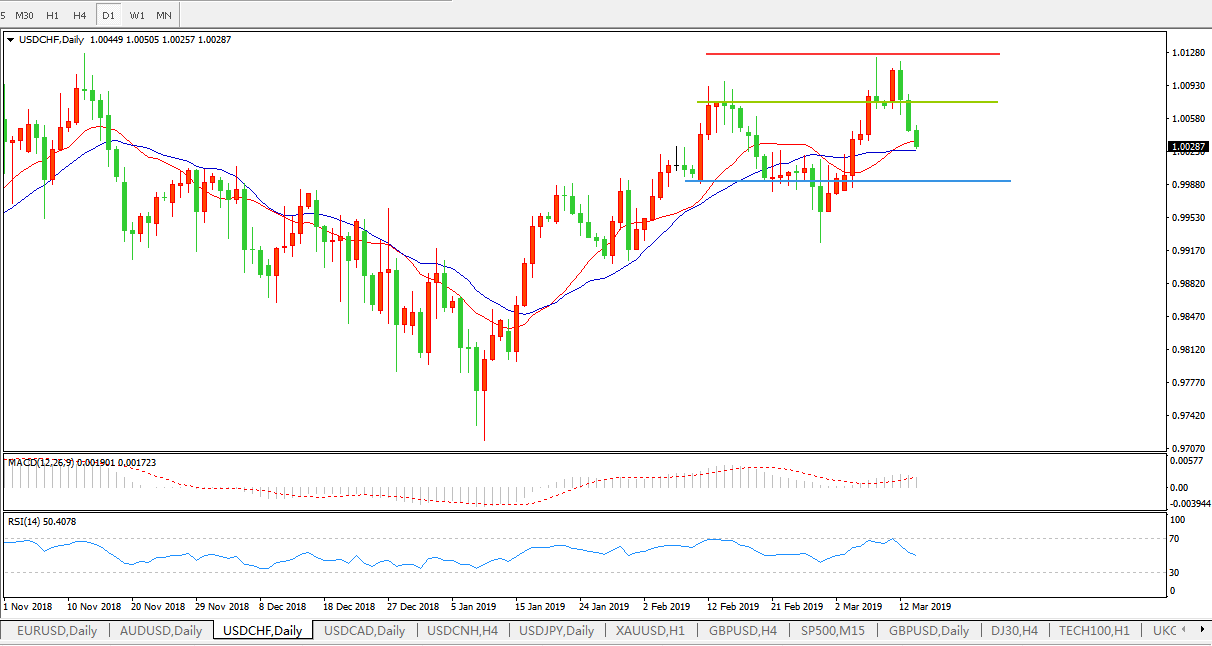The image size is (1212, 646).
Task: Switch to USDCAD,Daily chart tab
Action: tap(364, 630)
